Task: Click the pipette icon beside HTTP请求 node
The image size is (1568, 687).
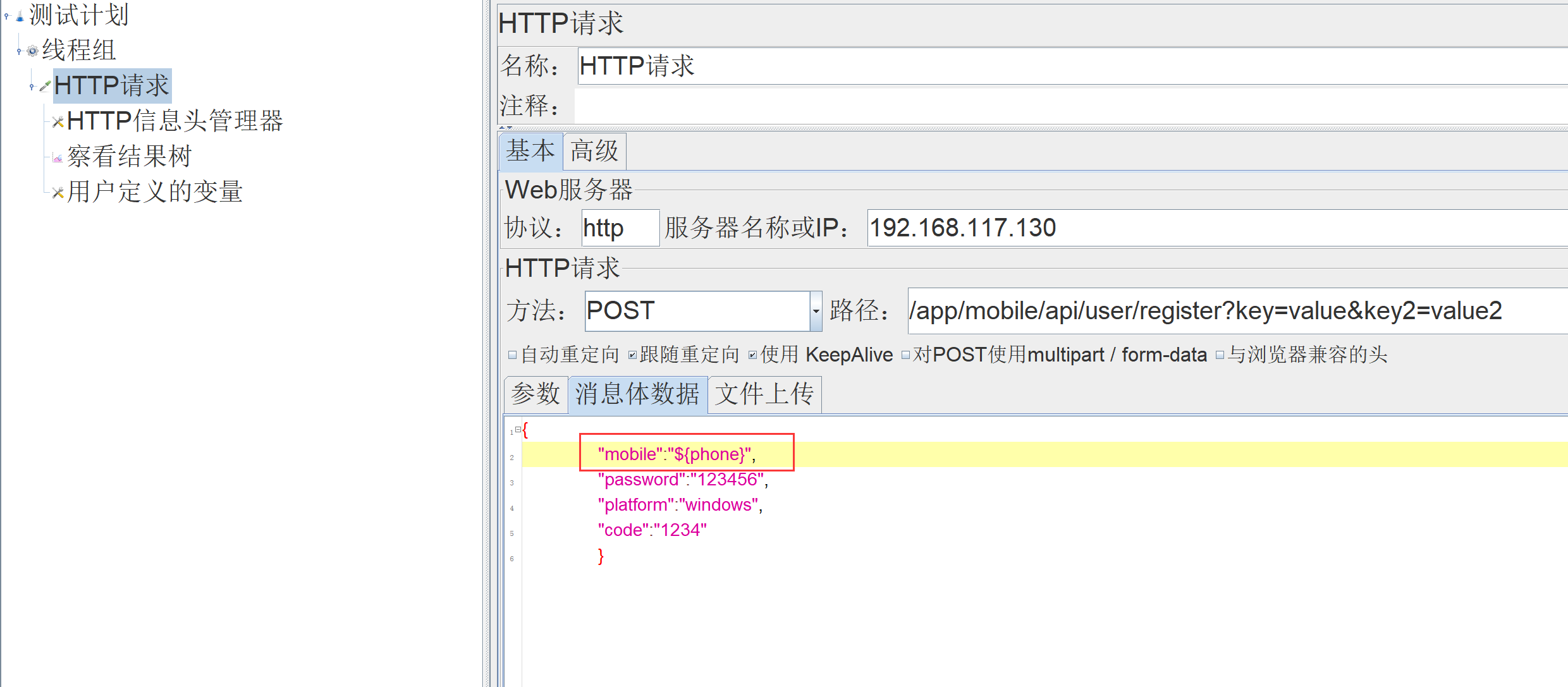Action: 45,86
